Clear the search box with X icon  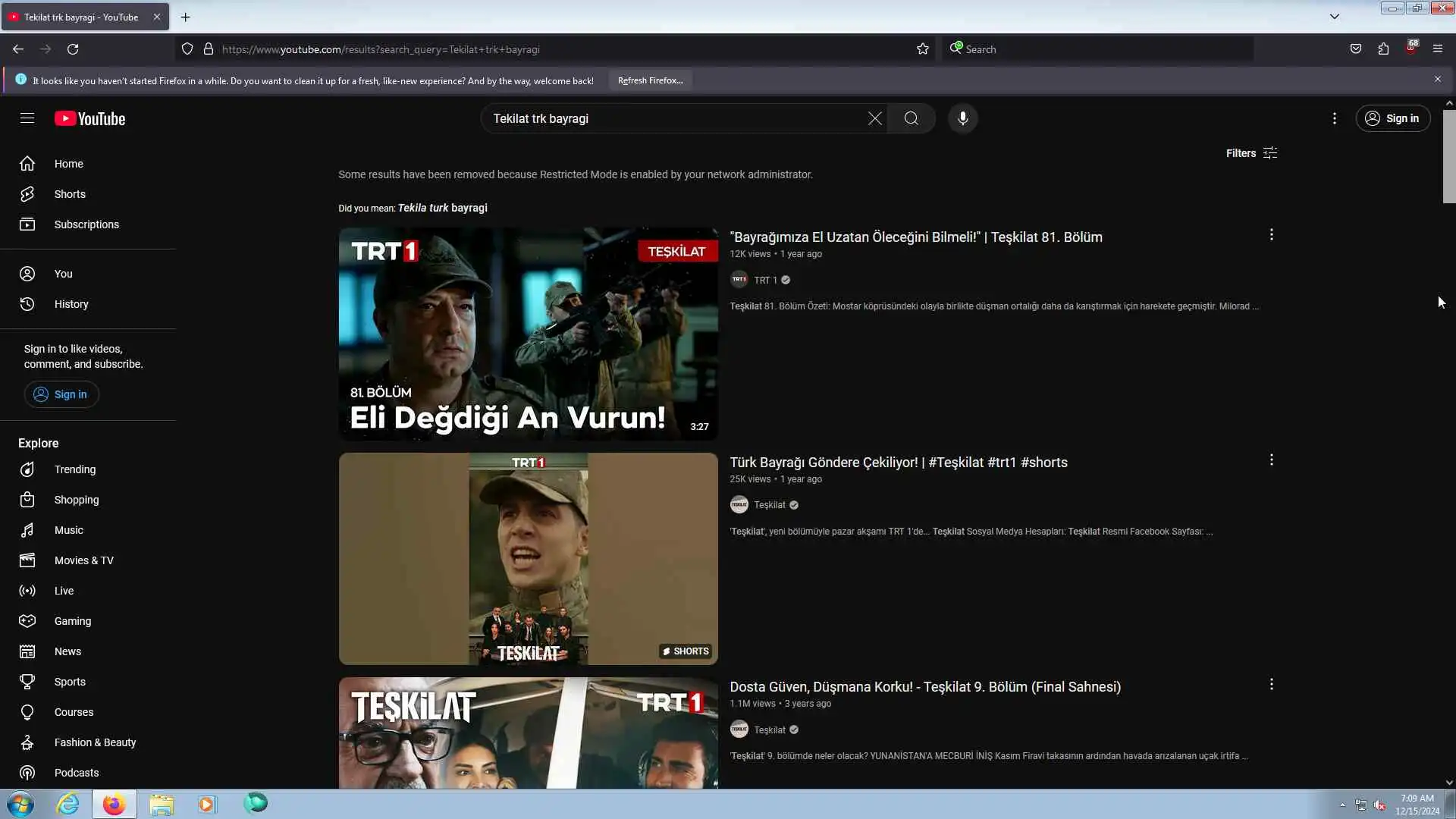[x=874, y=118]
